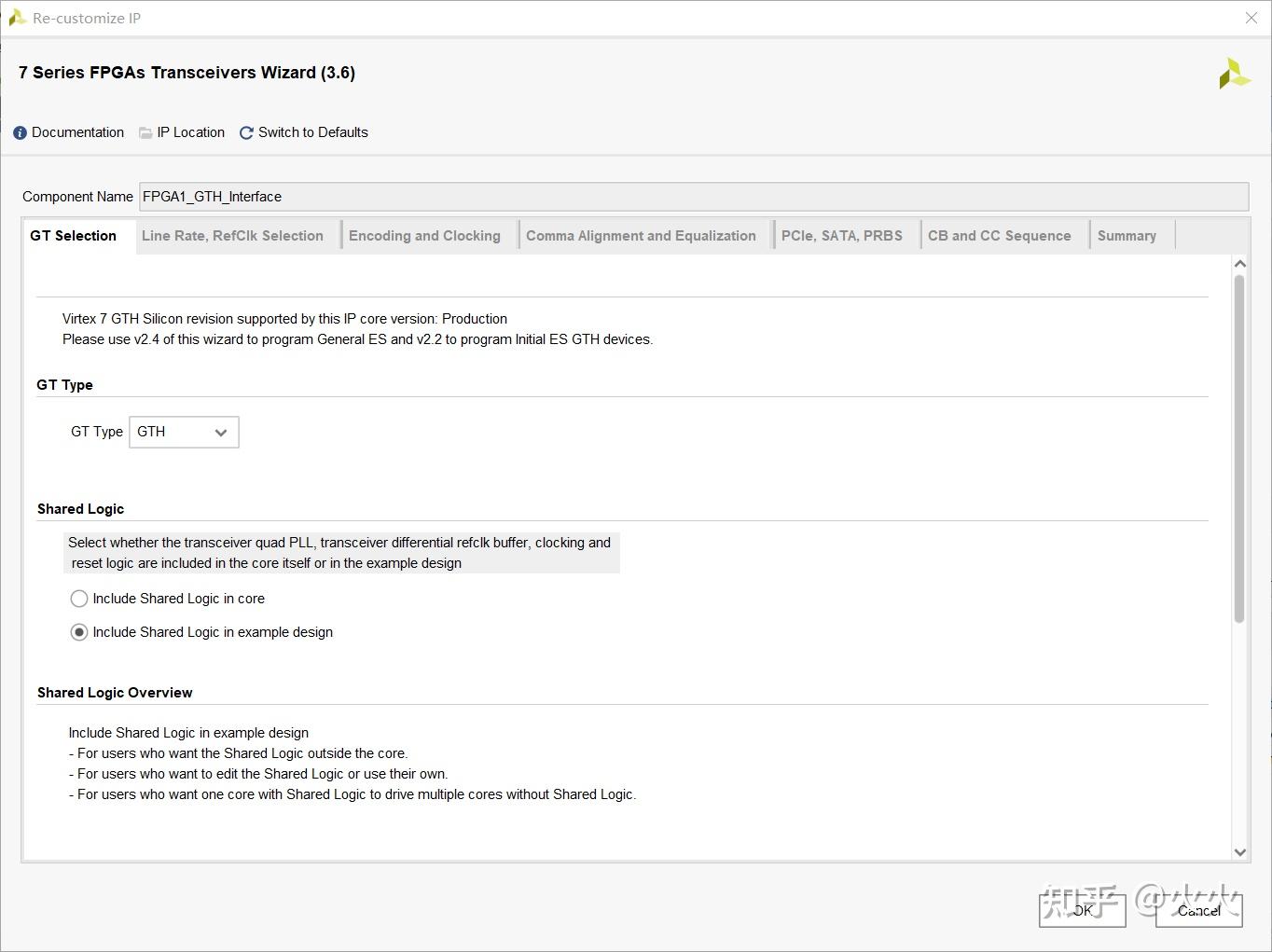
Task: Switch to Line Rate, RefClk Selection tab
Action: 232,236
